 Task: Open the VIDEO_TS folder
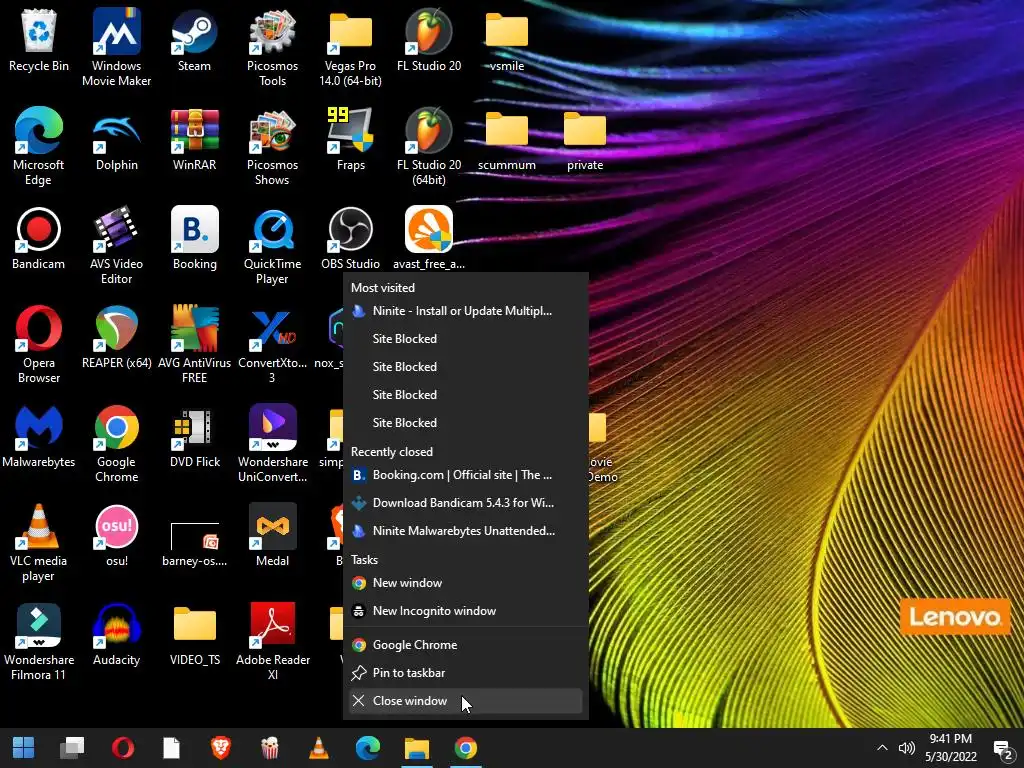tap(194, 635)
